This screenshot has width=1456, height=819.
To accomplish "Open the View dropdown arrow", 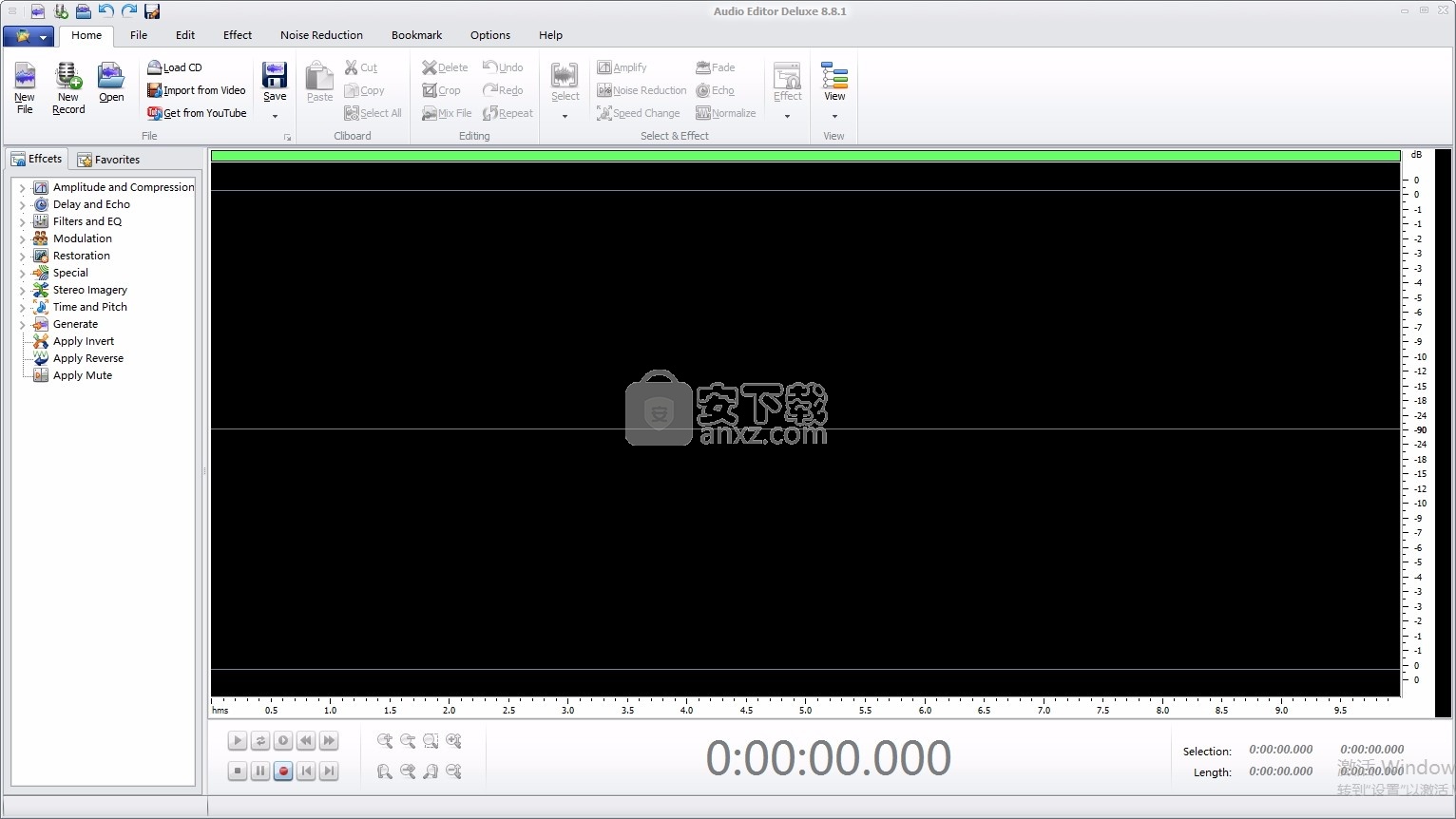I will coord(834,116).
